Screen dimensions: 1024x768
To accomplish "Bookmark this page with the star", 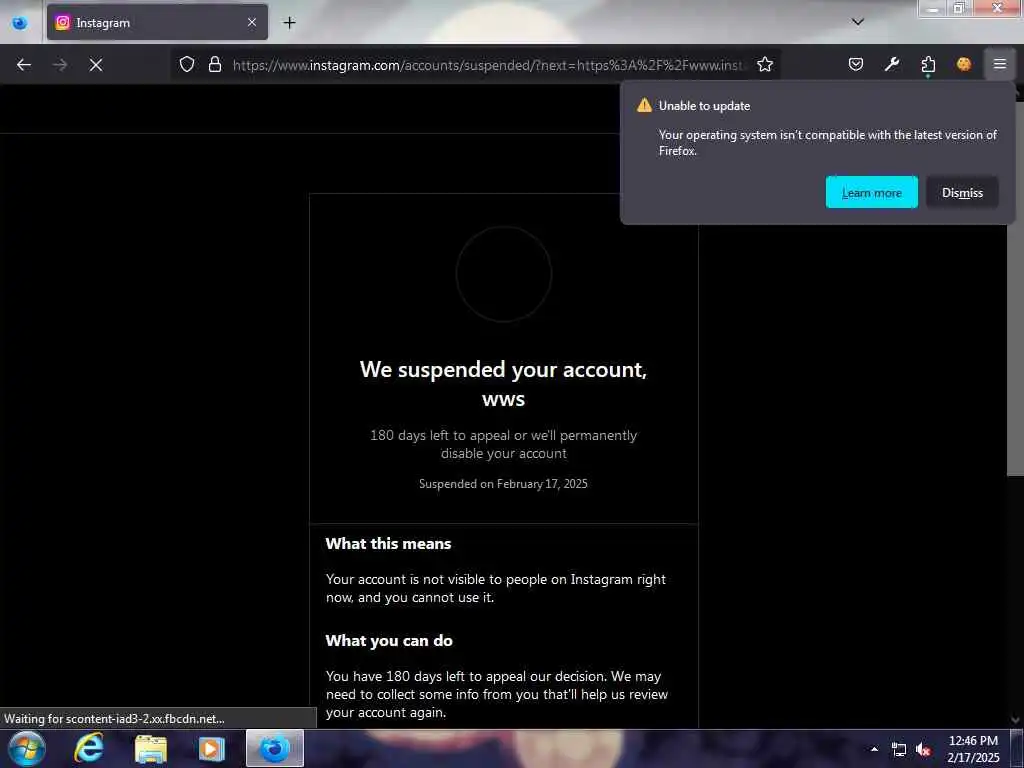I will click(765, 65).
